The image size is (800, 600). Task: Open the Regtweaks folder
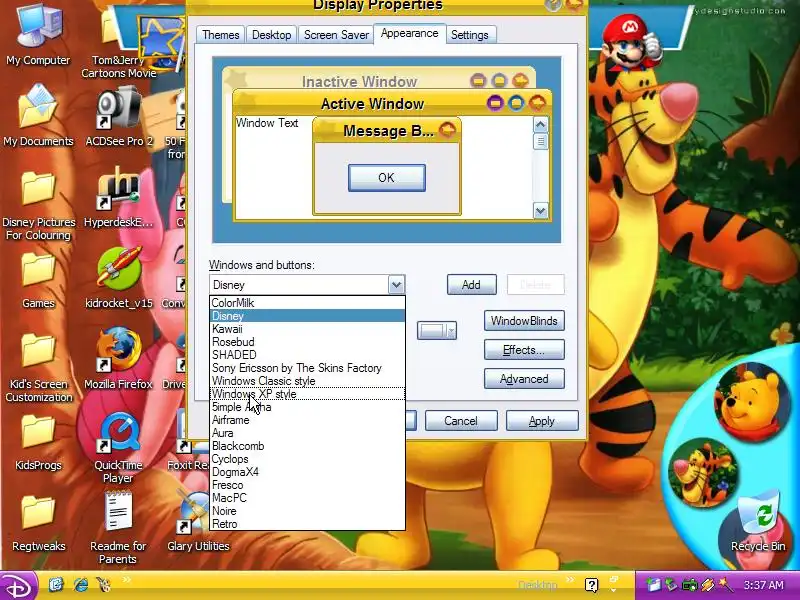pos(38,523)
